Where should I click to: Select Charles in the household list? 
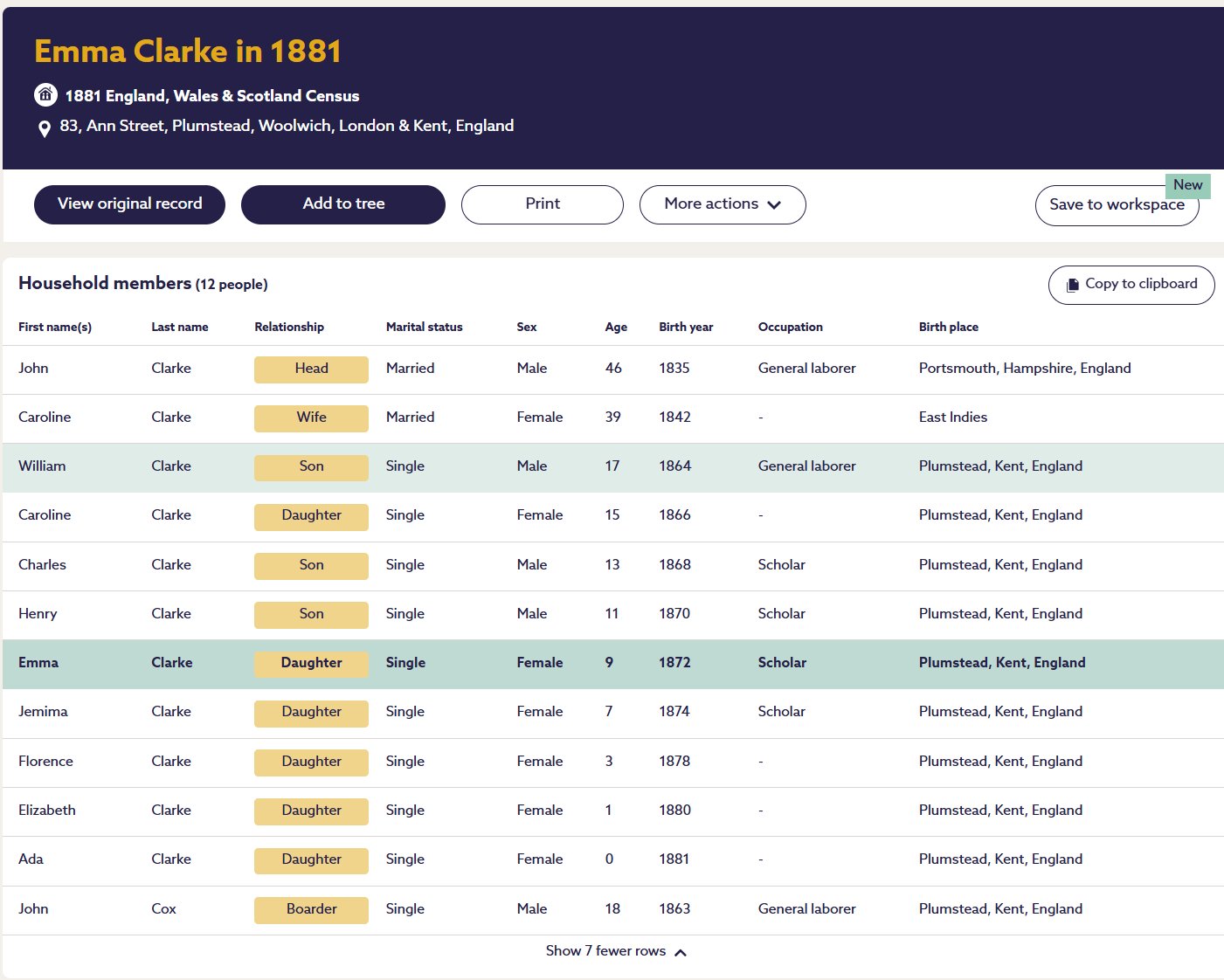click(42, 565)
